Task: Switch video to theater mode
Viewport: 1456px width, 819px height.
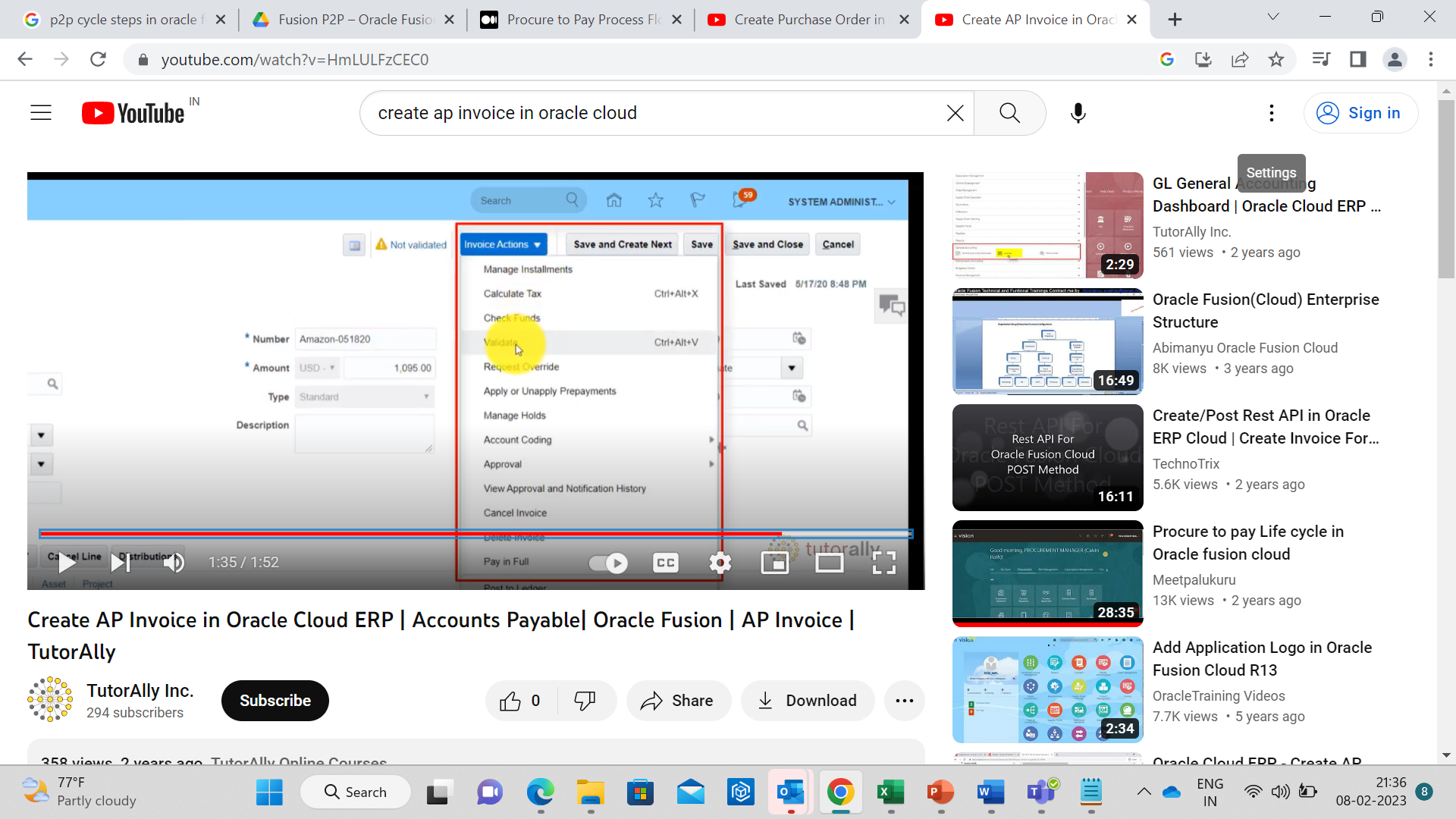Action: click(829, 563)
